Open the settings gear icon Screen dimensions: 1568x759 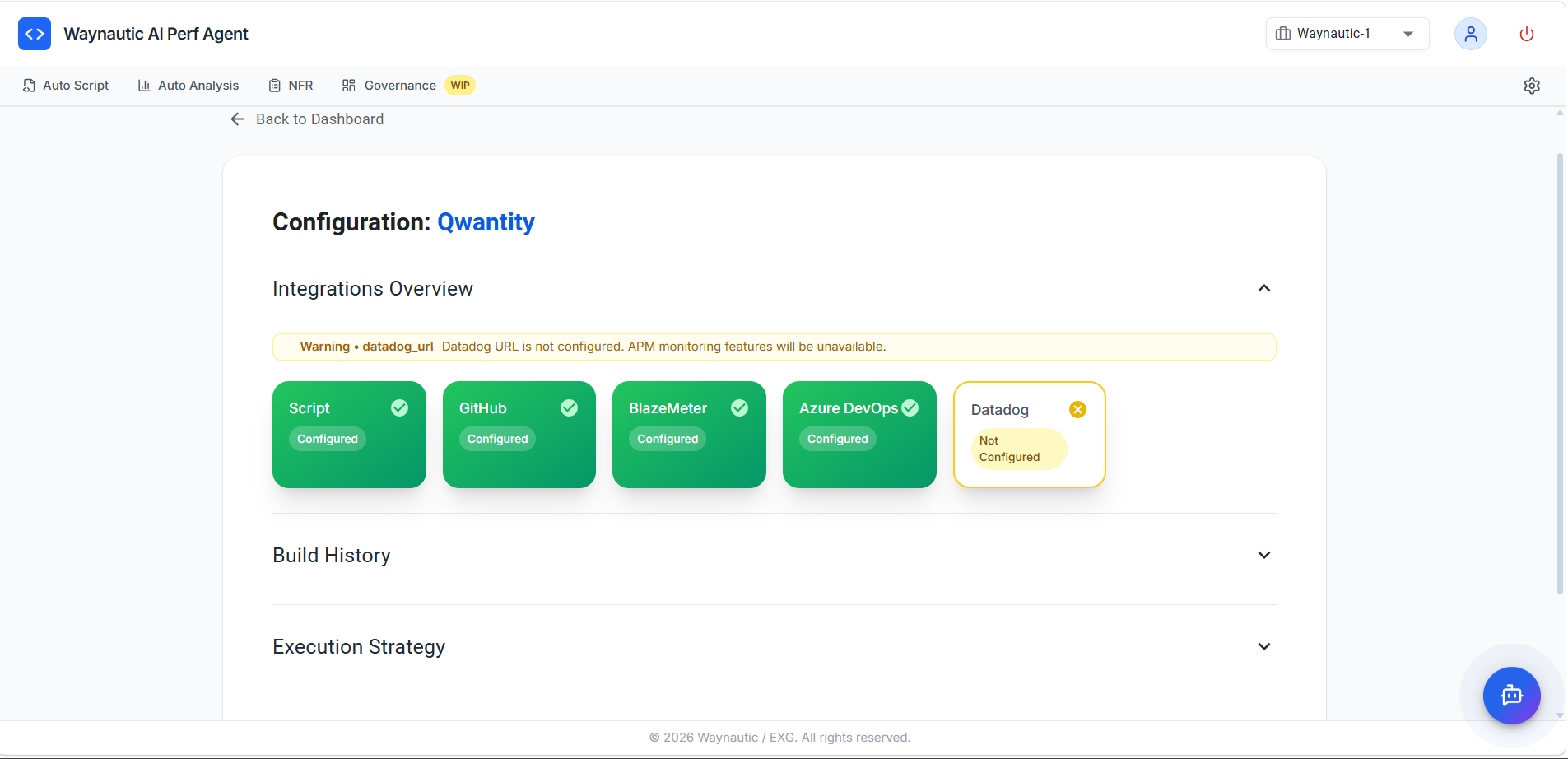(1531, 86)
